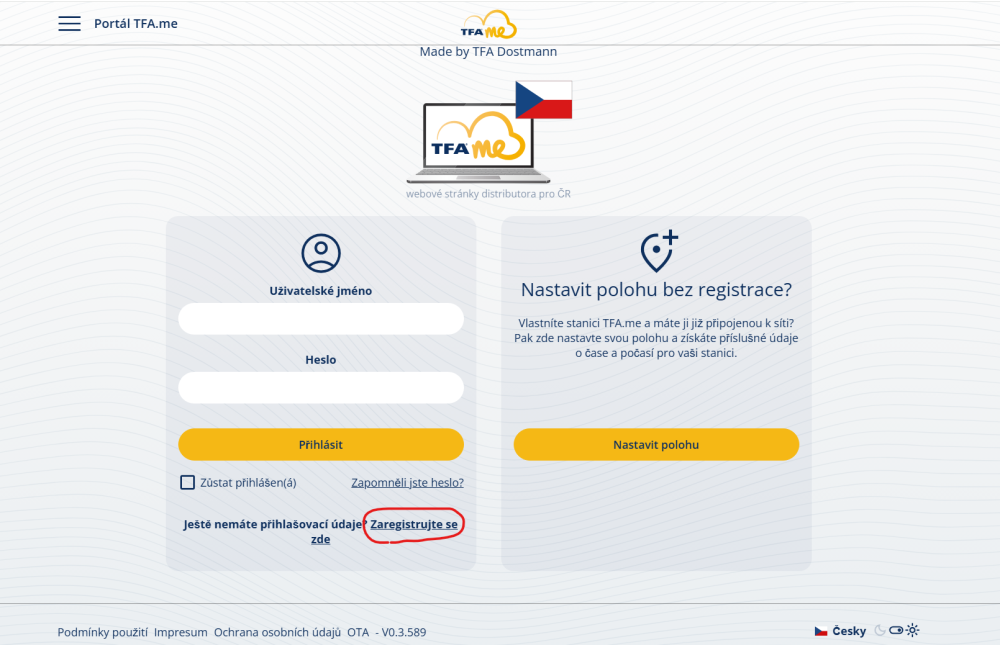The width and height of the screenshot is (1000, 645).
Task: Click the Uživatelské jméno input field
Action: point(321,319)
